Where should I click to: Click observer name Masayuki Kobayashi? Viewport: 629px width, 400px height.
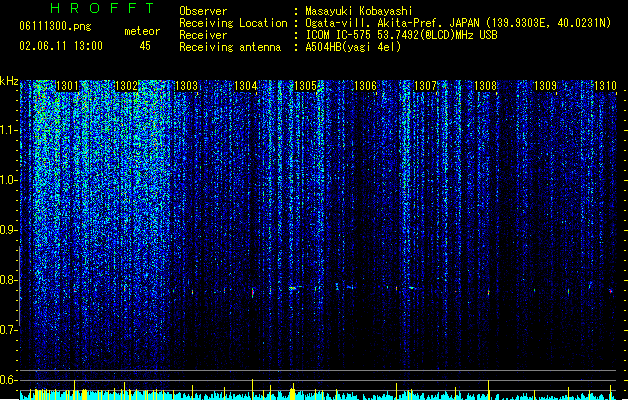tap(359, 11)
